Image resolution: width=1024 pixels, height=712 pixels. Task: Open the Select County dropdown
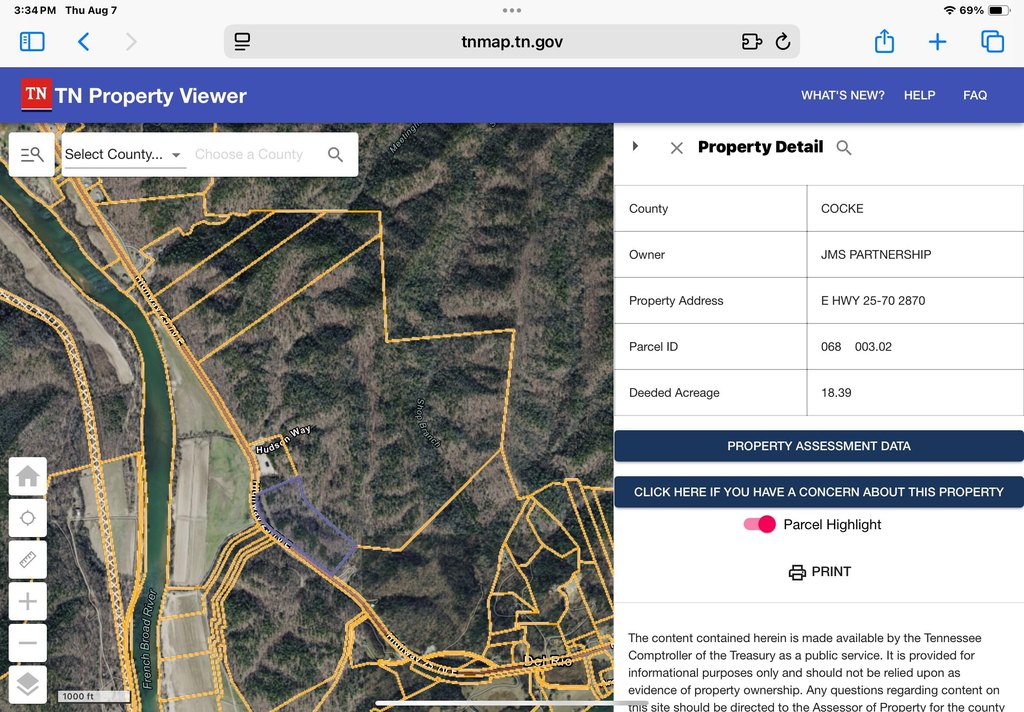(x=123, y=155)
